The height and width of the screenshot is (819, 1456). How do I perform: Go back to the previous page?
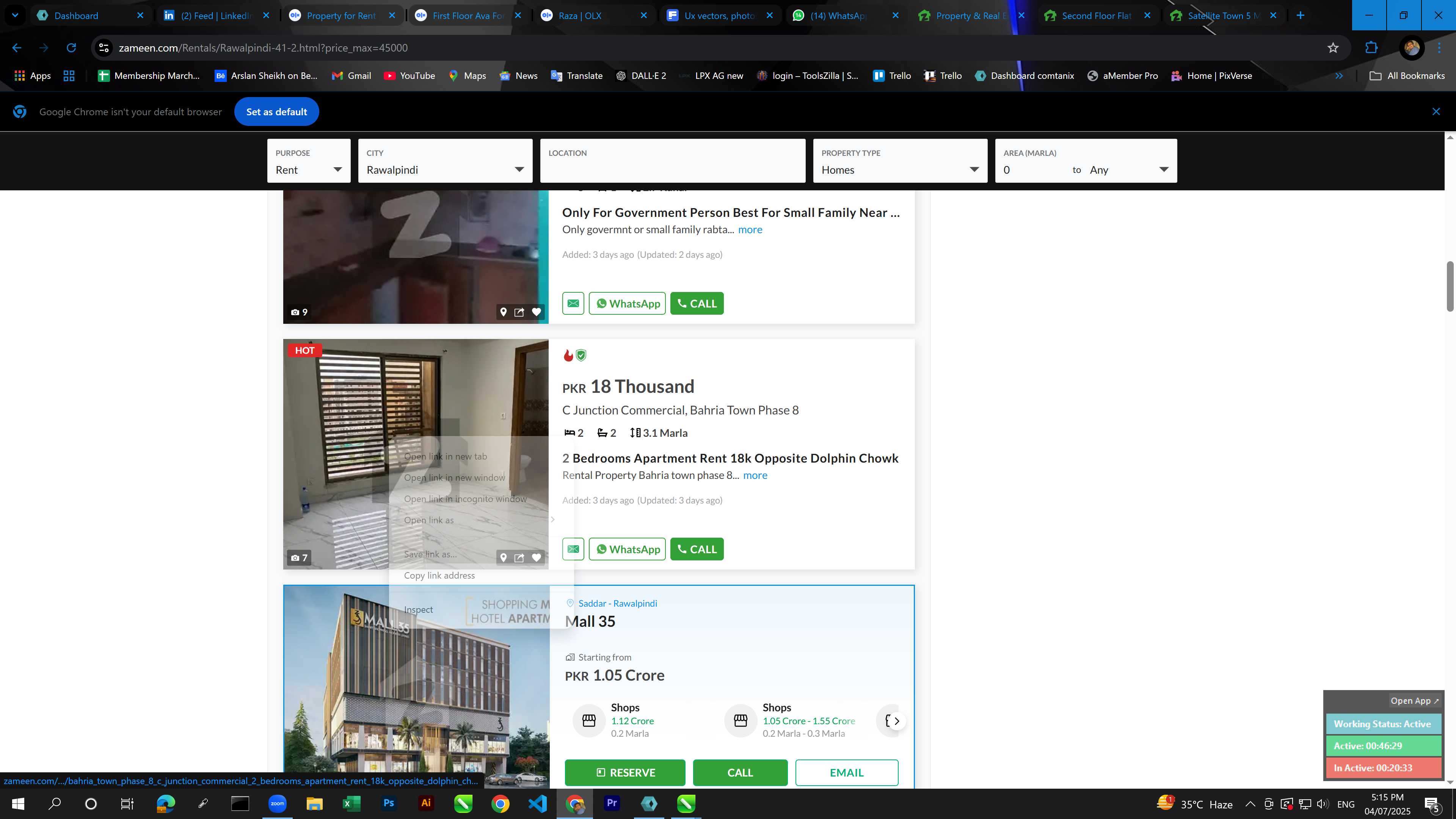(17, 48)
